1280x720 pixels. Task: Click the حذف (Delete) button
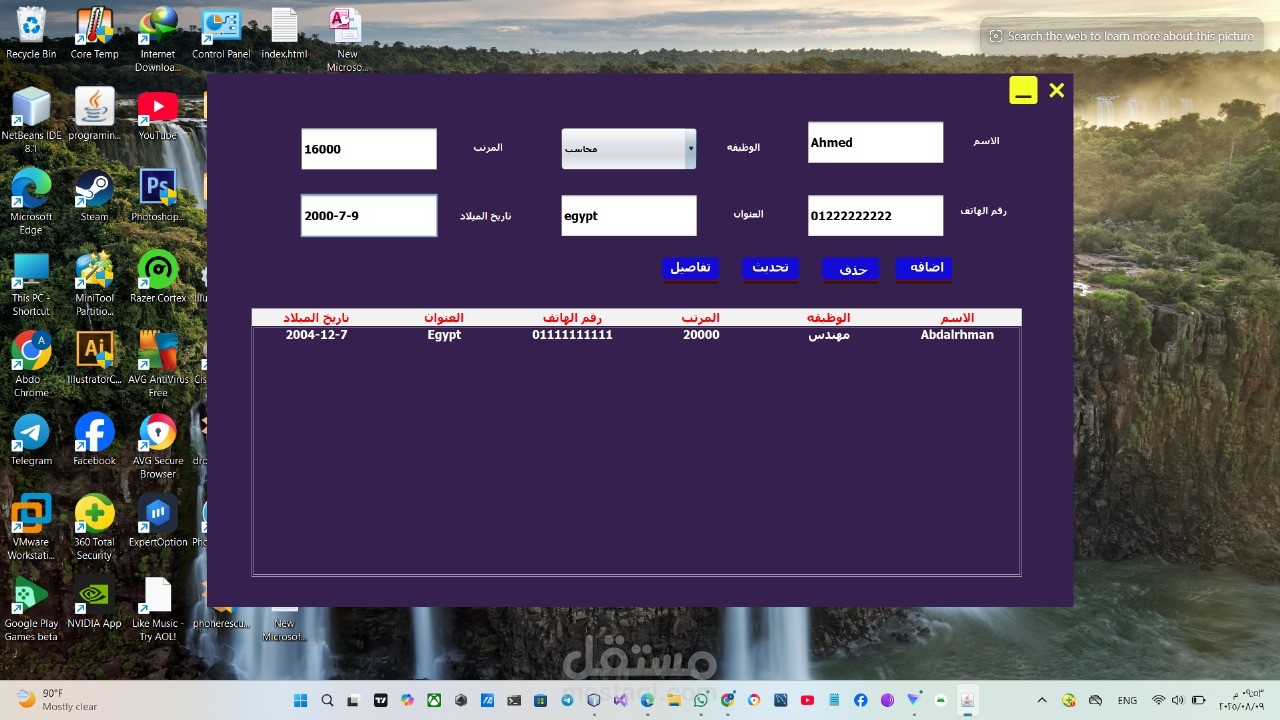click(851, 269)
